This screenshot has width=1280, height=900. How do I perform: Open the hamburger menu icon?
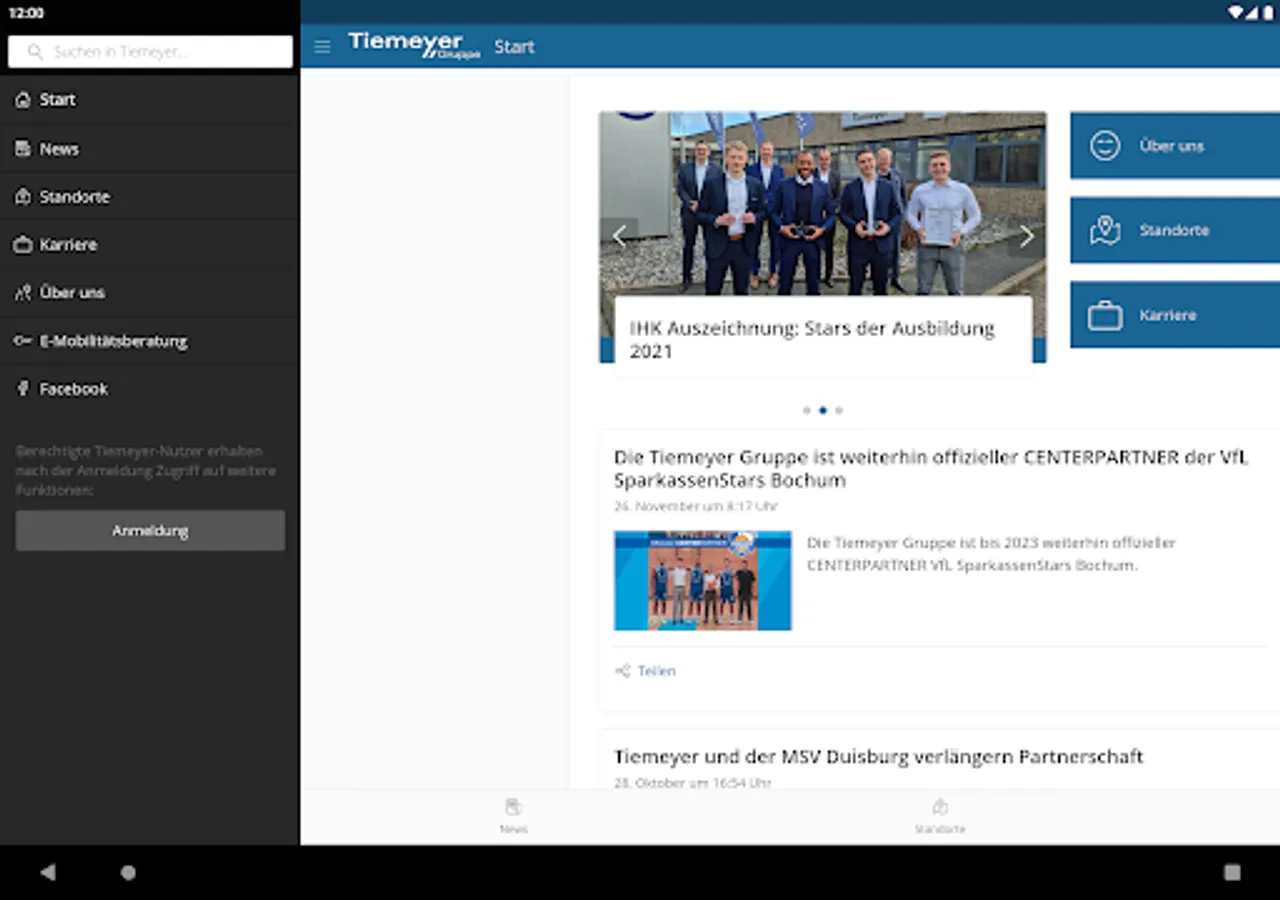(322, 47)
